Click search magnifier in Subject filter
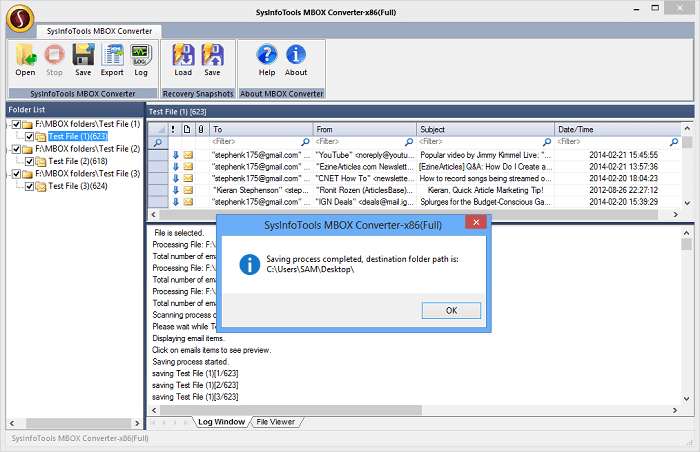The height and width of the screenshot is (452, 700). (x=547, y=142)
